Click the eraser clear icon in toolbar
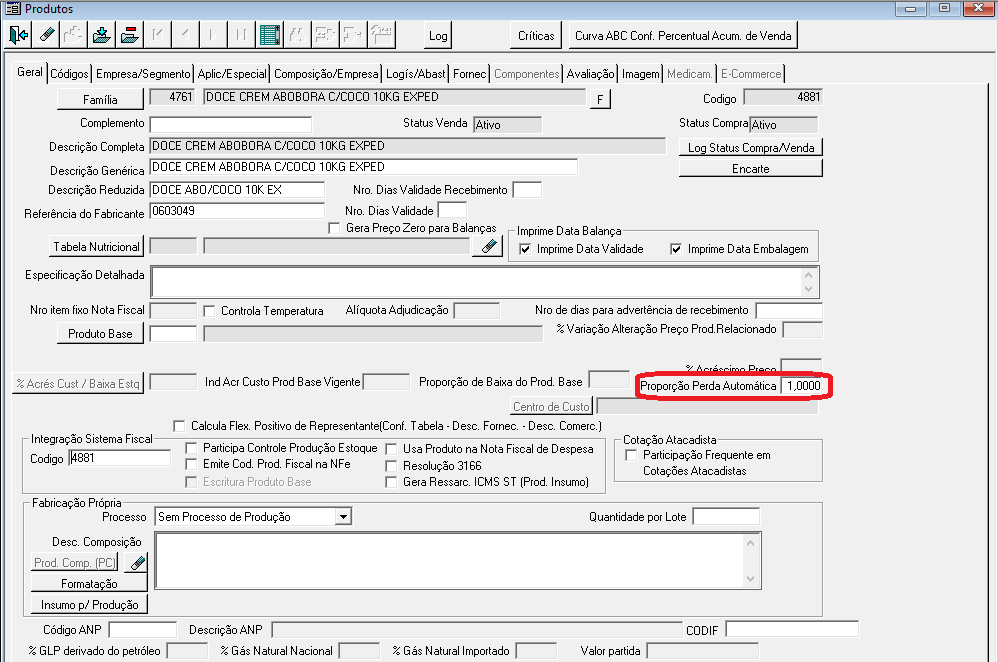Viewport: 998px width, 662px height. point(46,35)
